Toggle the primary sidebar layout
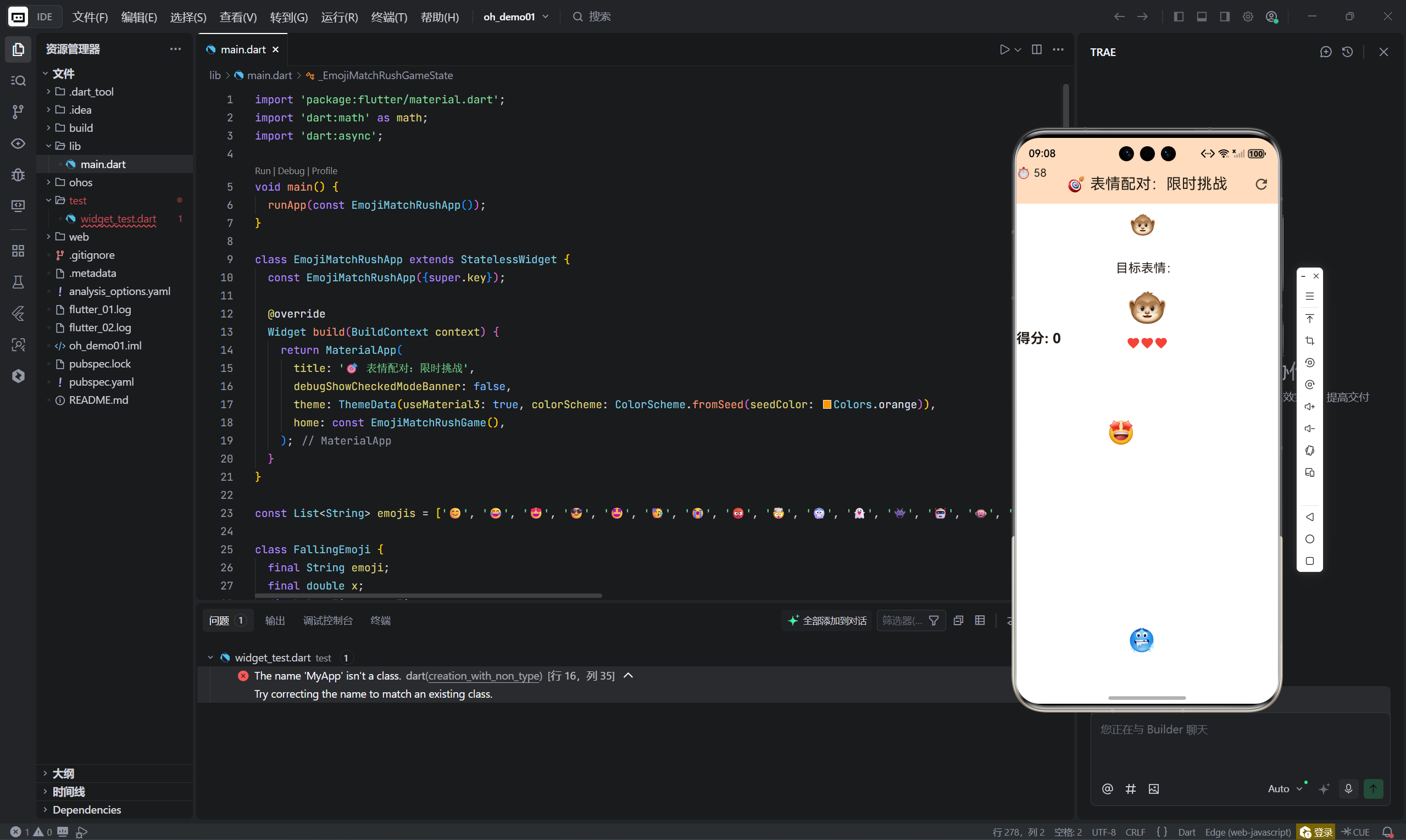This screenshot has width=1406, height=840. 1179,16
